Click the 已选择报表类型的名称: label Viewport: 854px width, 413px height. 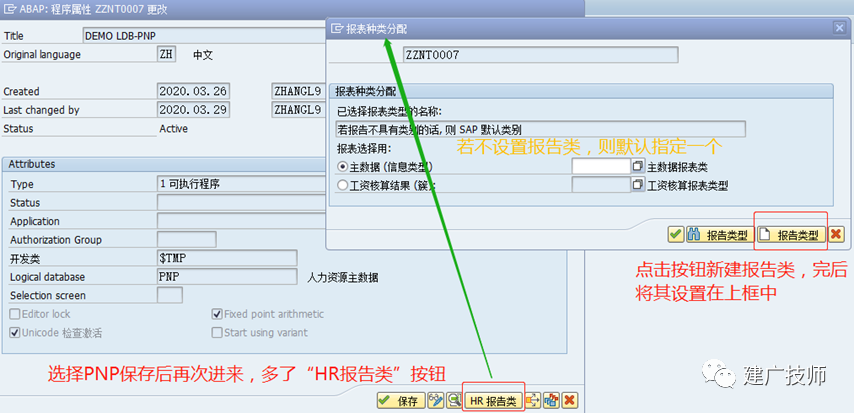pos(389,112)
